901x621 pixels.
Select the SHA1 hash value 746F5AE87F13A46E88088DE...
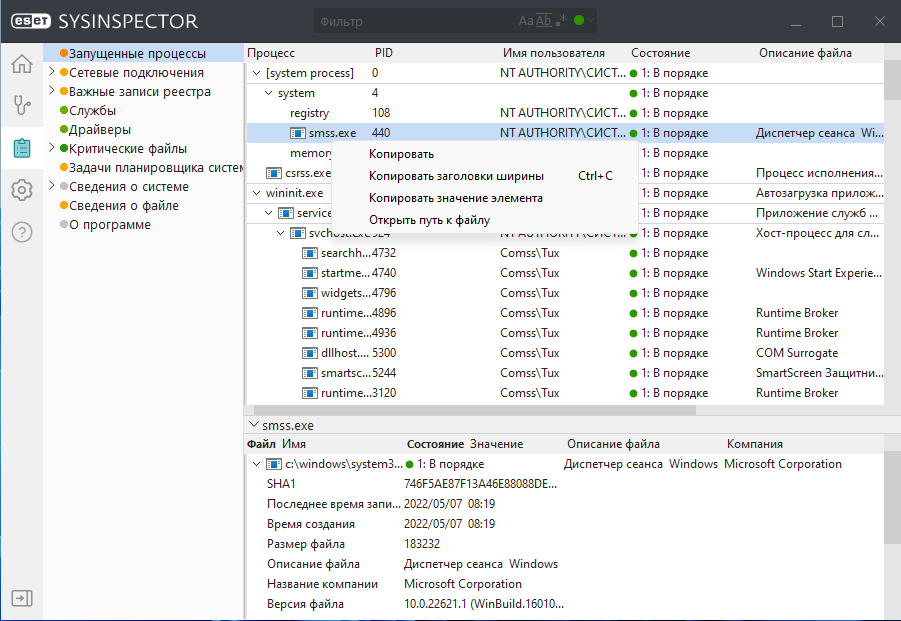point(480,484)
